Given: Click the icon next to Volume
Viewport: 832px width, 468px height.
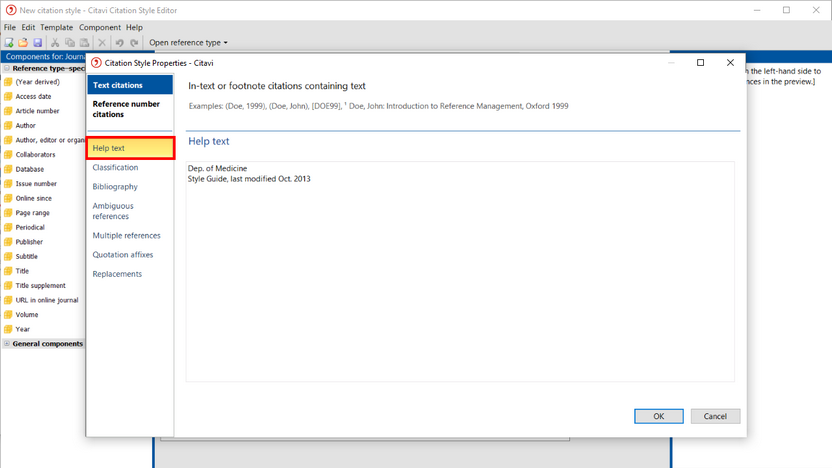Looking at the screenshot, I should coord(8,315).
